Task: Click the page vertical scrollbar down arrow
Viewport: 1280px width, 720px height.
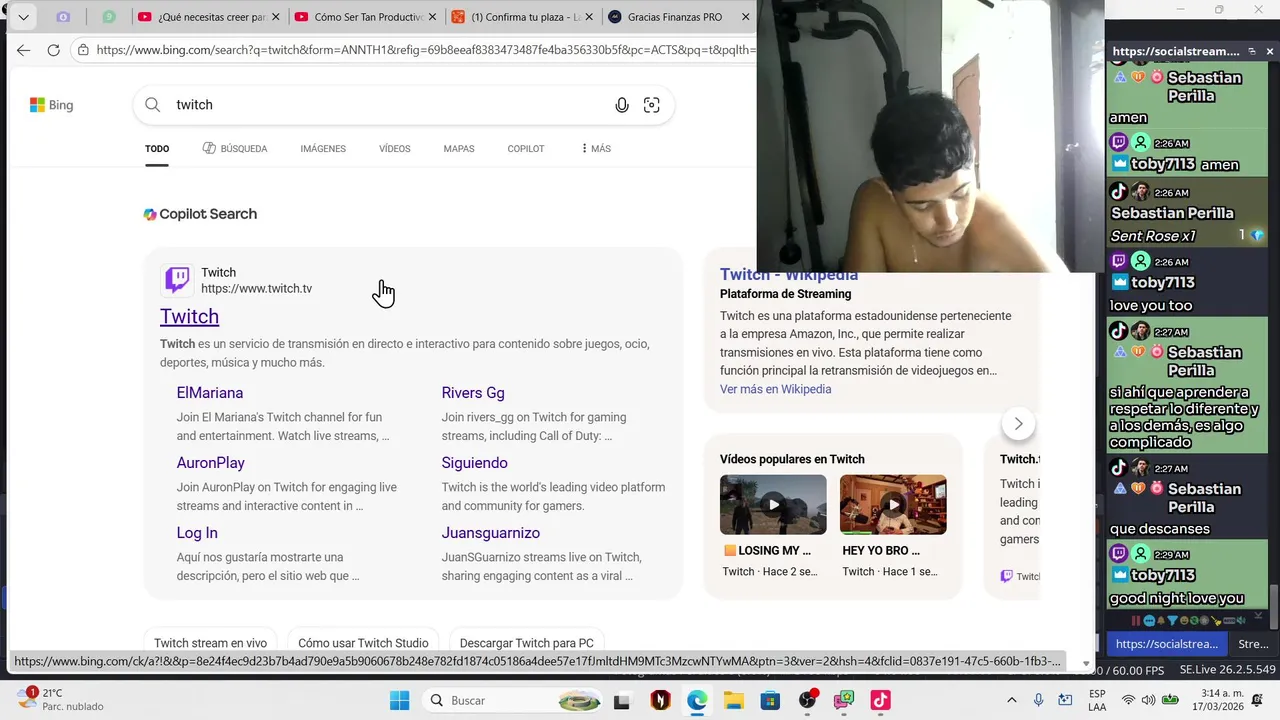Action: pyautogui.click(x=1087, y=663)
